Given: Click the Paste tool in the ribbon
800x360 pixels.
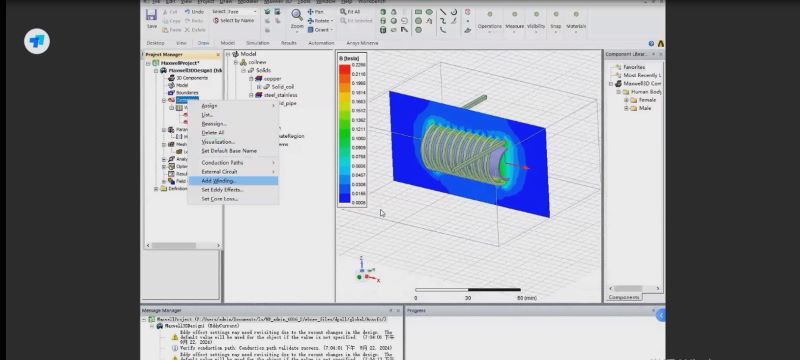Looking at the screenshot, I should [x=171, y=30].
